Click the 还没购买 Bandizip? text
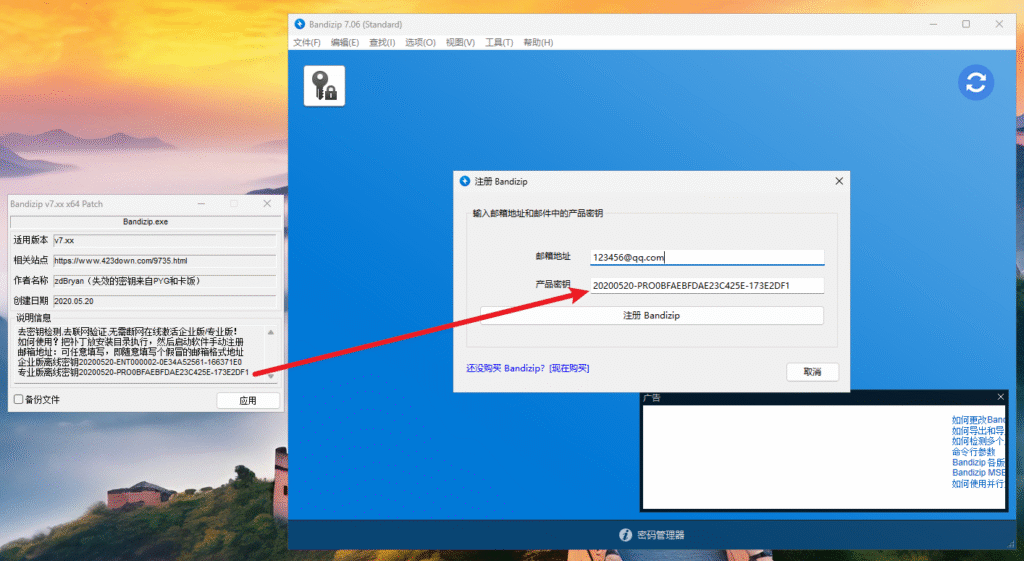This screenshot has width=1024, height=561. tap(505, 368)
